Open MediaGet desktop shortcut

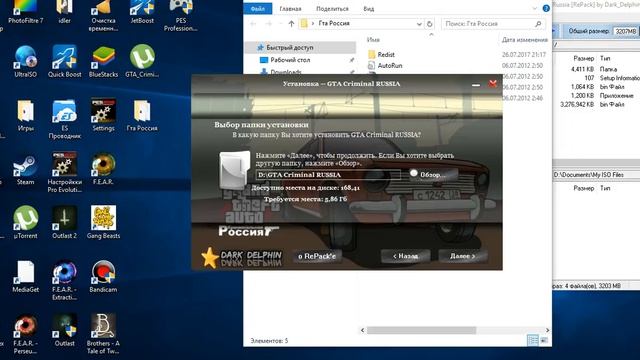[25, 277]
